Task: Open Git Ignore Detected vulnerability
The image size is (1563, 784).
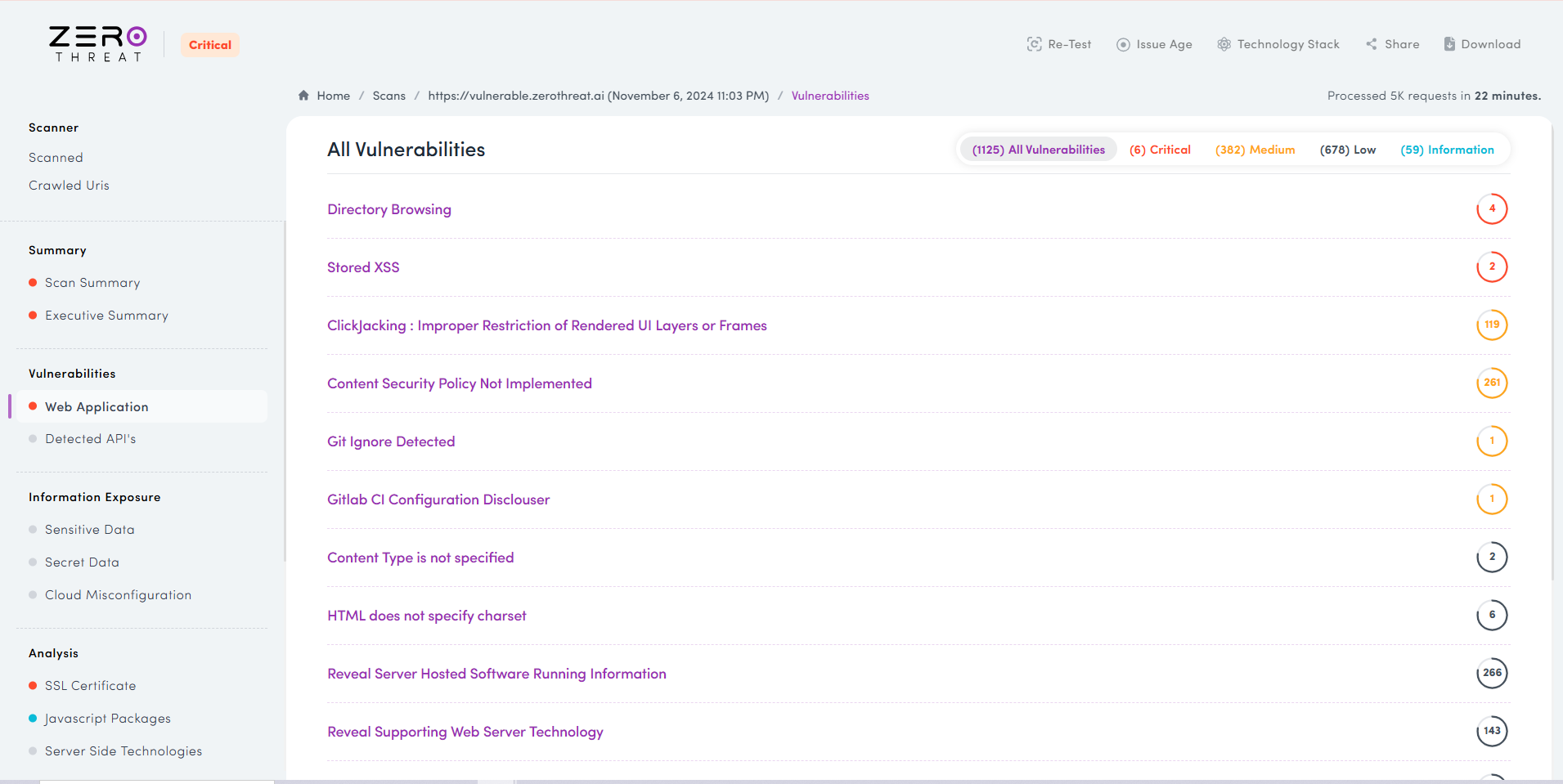Action: (x=391, y=441)
